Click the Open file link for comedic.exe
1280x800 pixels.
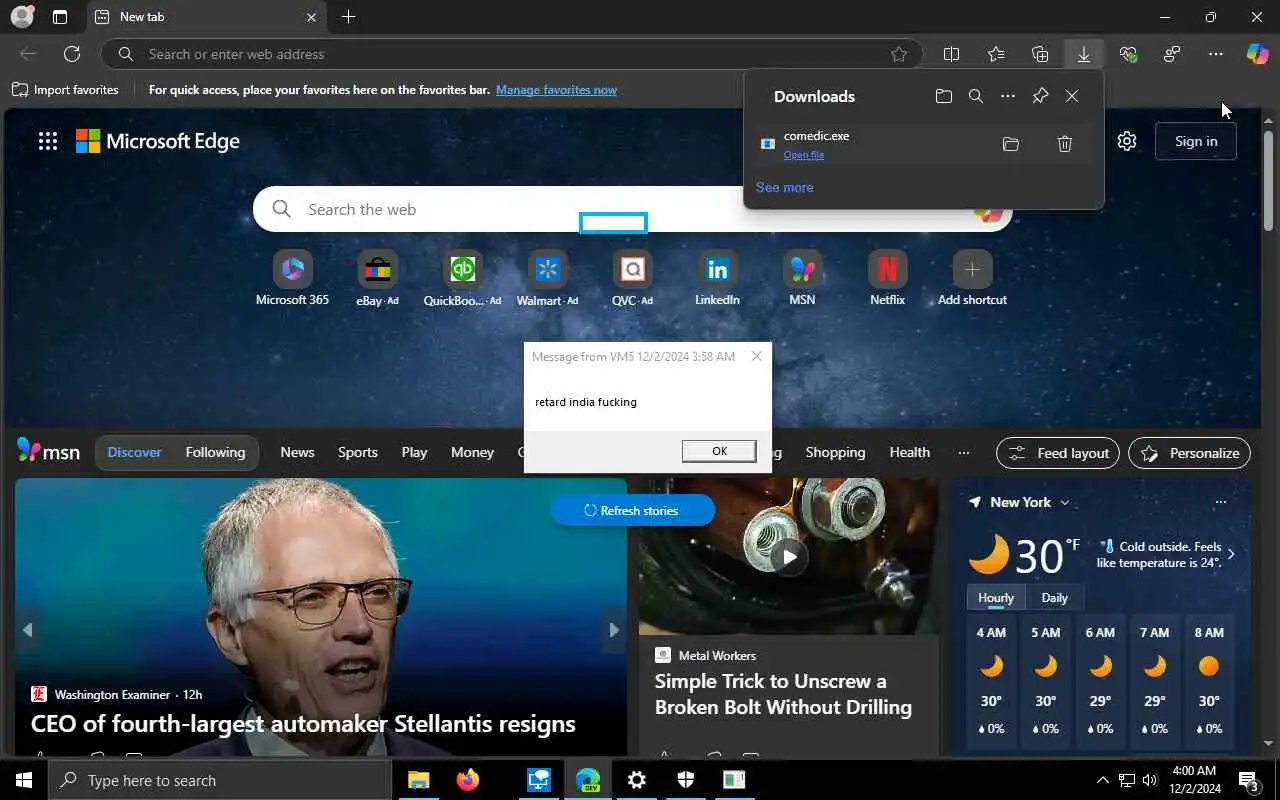[x=804, y=155]
